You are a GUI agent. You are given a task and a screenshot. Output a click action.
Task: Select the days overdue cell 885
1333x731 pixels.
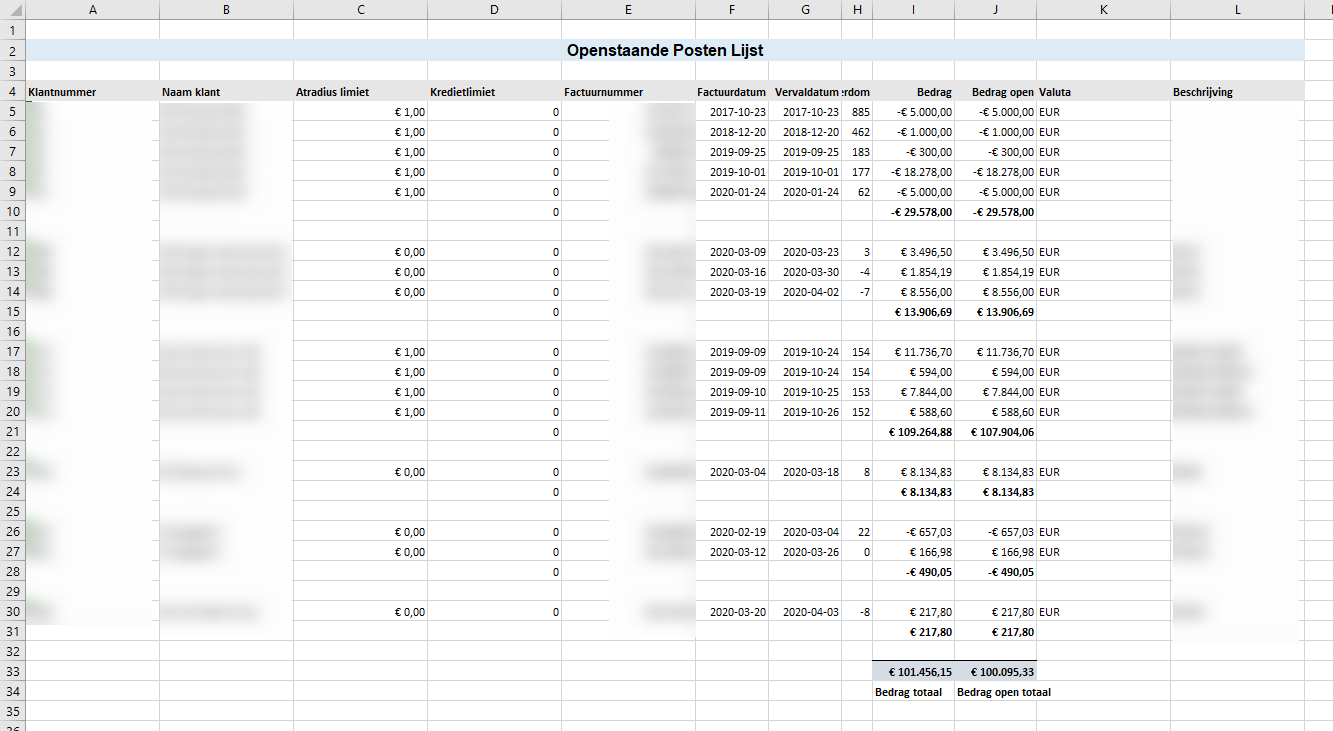point(857,111)
